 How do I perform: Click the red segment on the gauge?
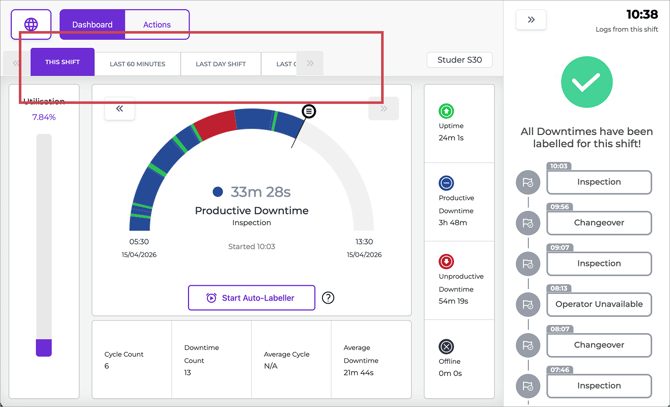(214, 125)
